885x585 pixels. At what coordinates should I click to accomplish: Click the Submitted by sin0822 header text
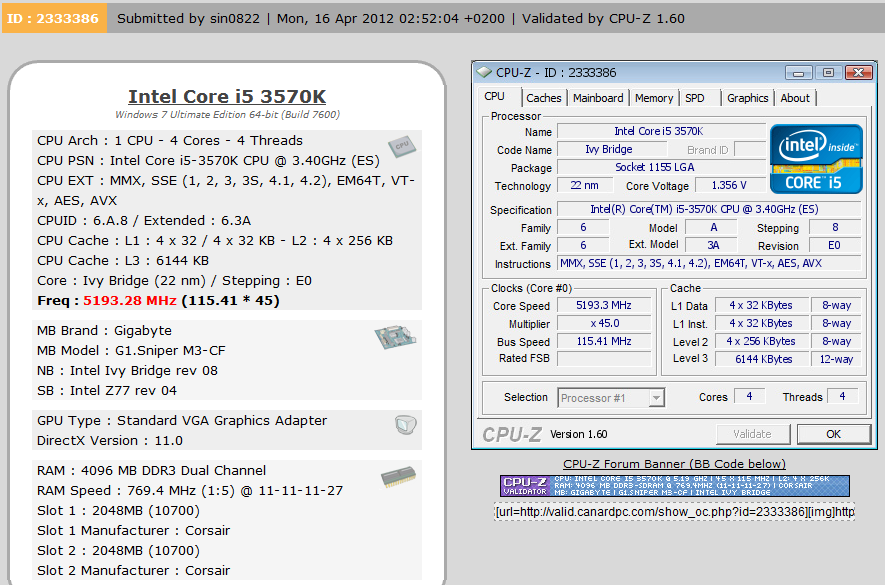tap(189, 19)
